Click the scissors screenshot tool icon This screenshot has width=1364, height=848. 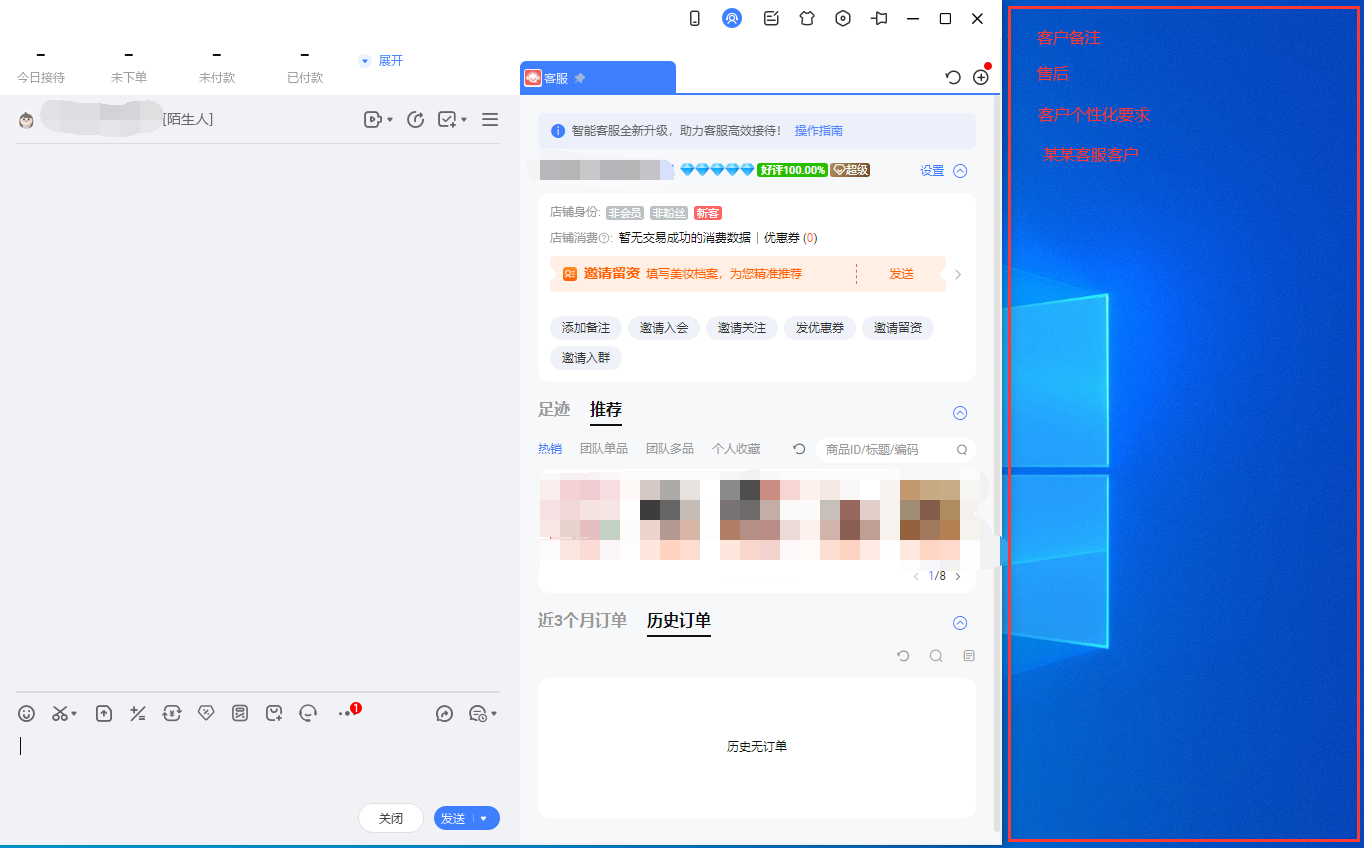61,713
